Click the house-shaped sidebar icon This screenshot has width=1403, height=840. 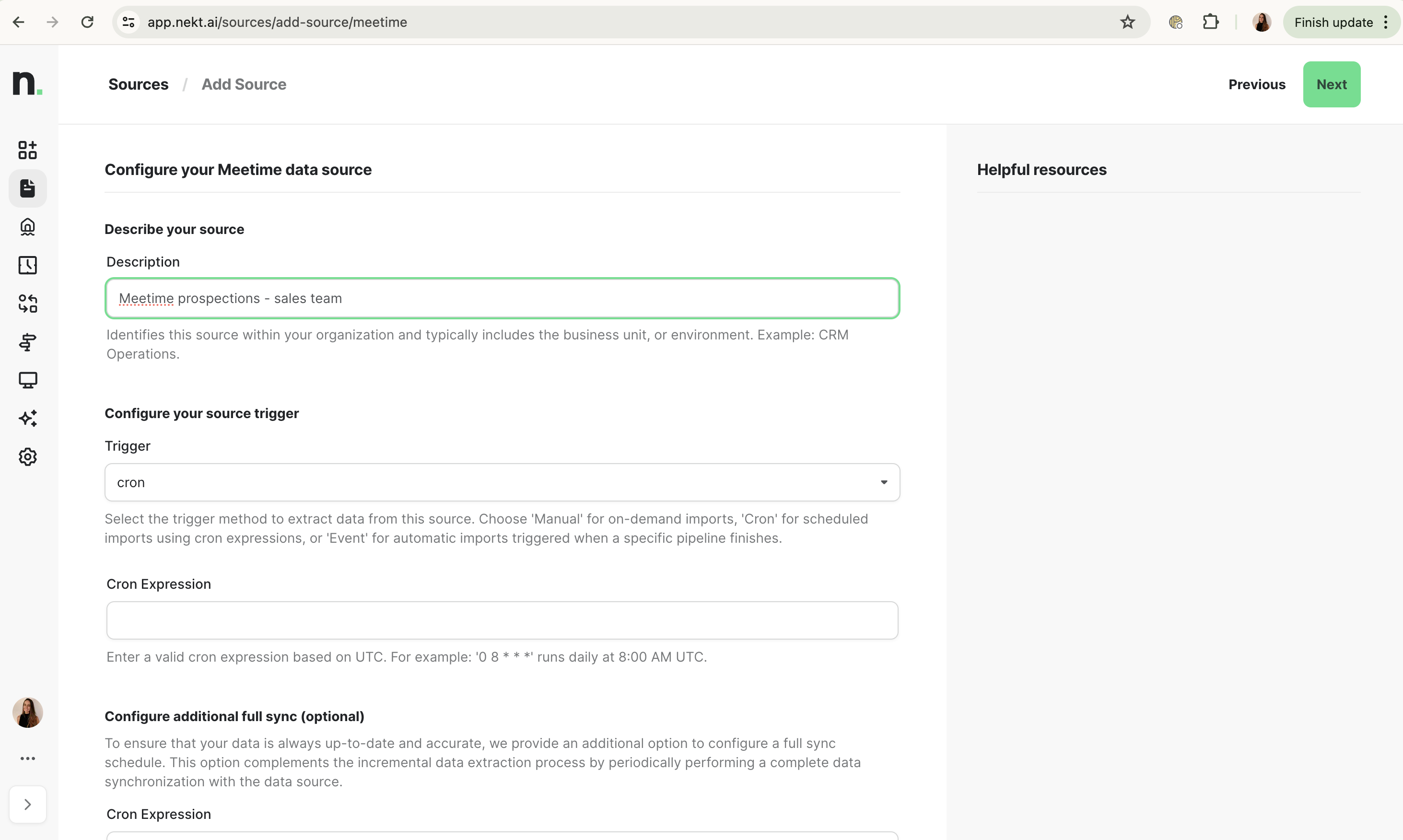[27, 226]
